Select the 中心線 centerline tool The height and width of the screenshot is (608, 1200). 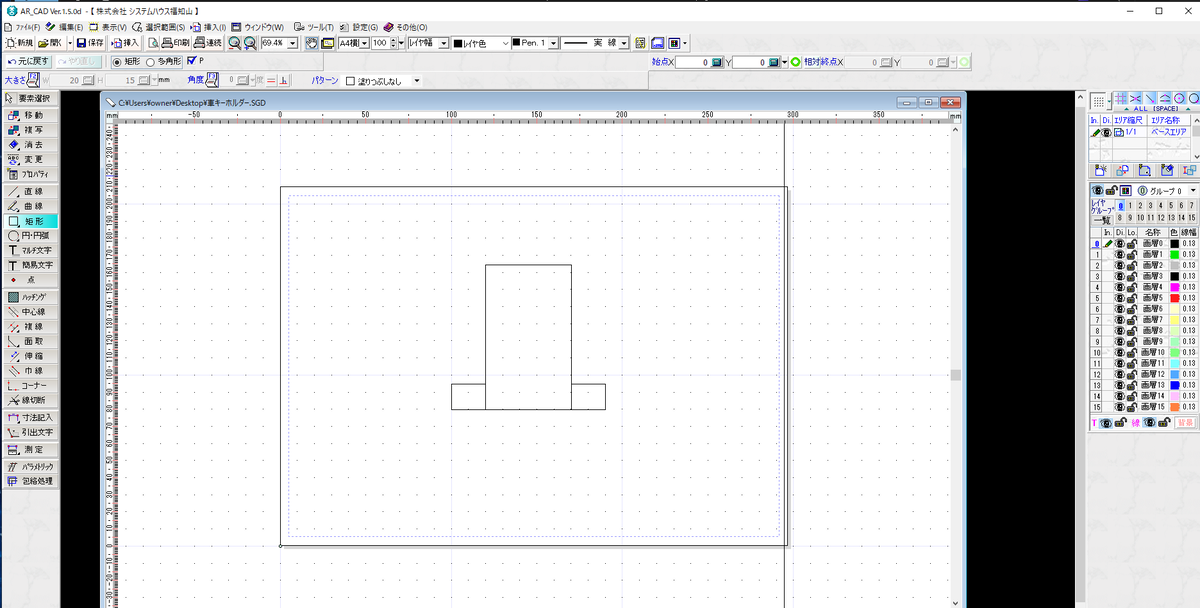pos(30,312)
